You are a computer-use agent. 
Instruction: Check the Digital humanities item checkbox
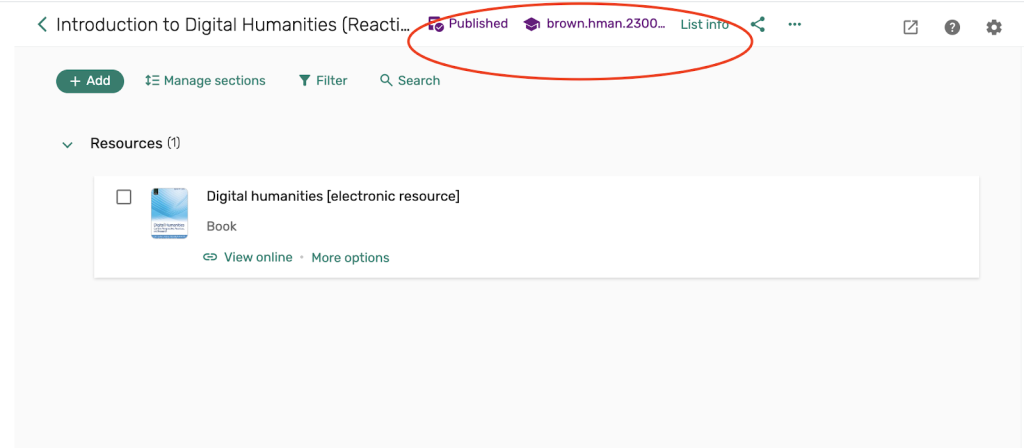(x=124, y=197)
